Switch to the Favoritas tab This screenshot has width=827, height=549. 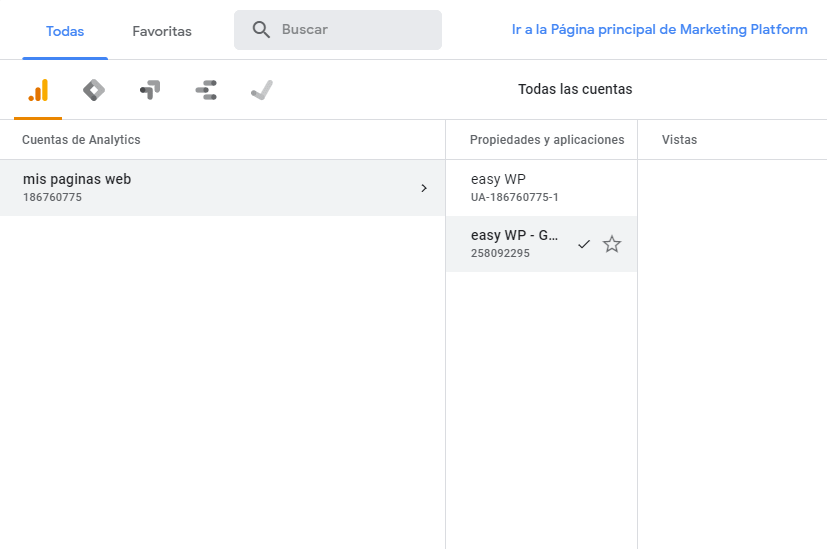[x=162, y=31]
